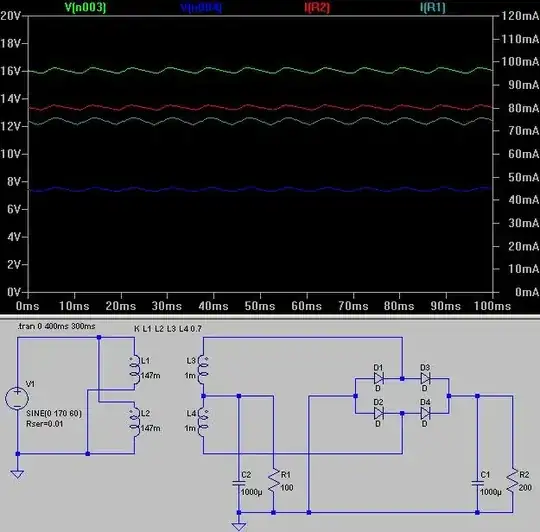Click the SINE(0 170 60) source value text
Screen dimensions: 540x532
coord(54,413)
